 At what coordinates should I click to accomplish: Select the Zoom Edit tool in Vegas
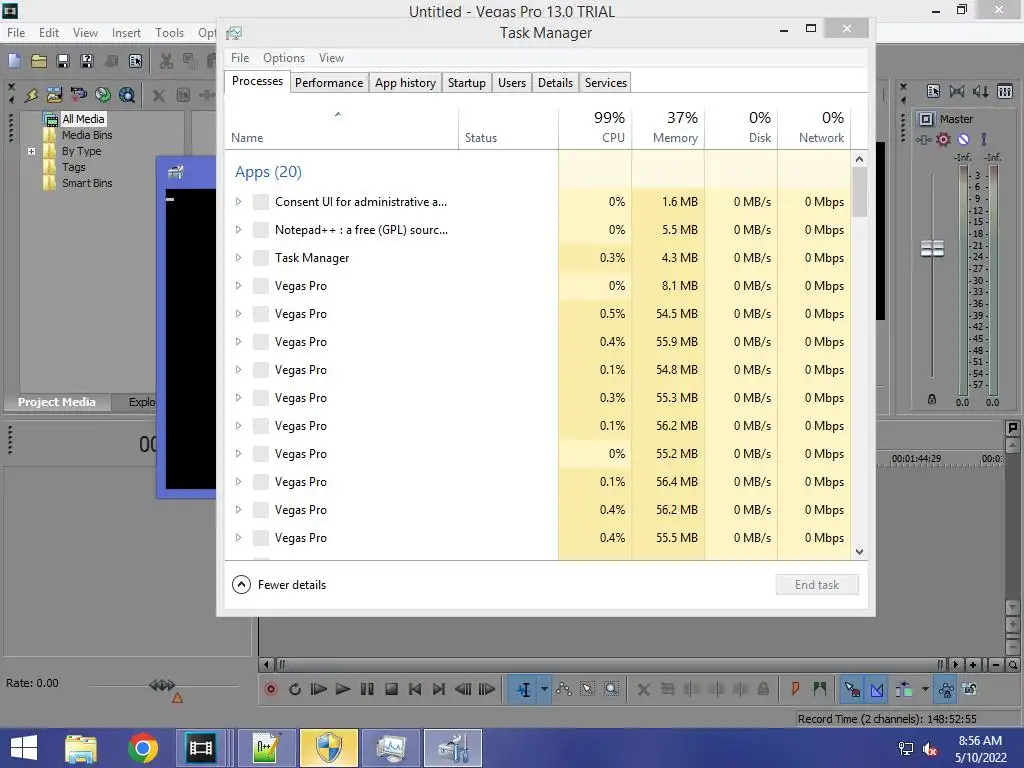click(x=611, y=689)
